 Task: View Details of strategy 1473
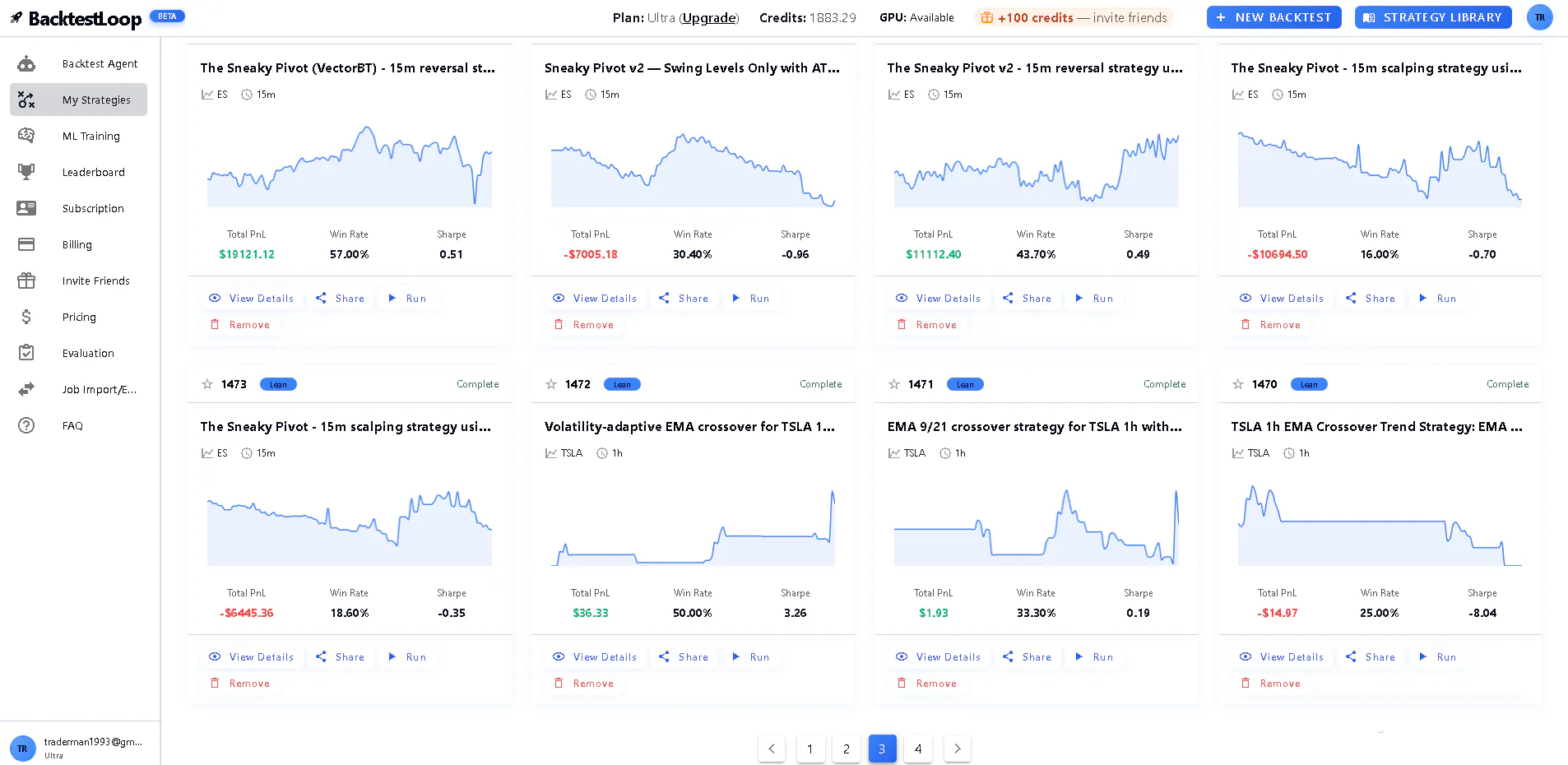pos(251,657)
